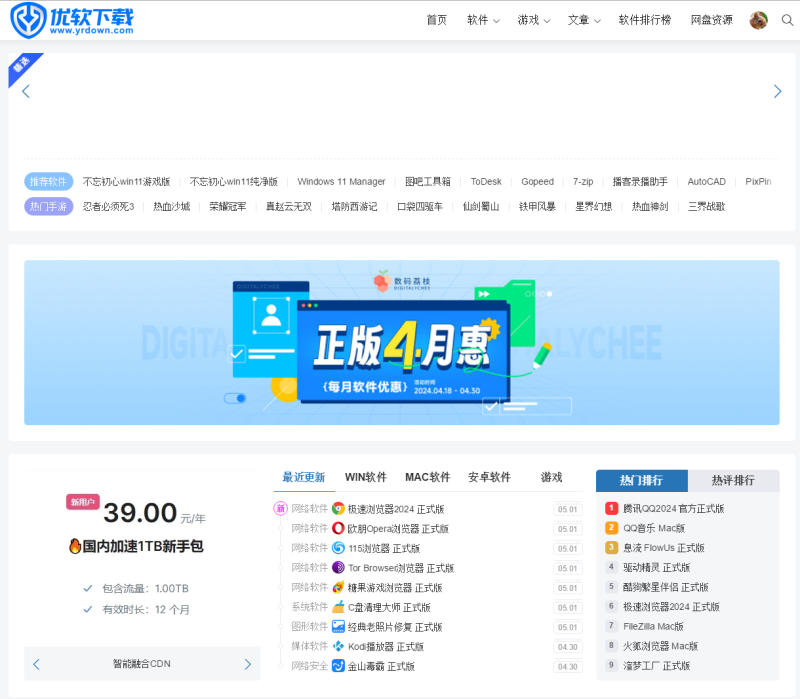Click 网络安全 category label for 金山毒霸
800x699 pixels.
[310, 666]
